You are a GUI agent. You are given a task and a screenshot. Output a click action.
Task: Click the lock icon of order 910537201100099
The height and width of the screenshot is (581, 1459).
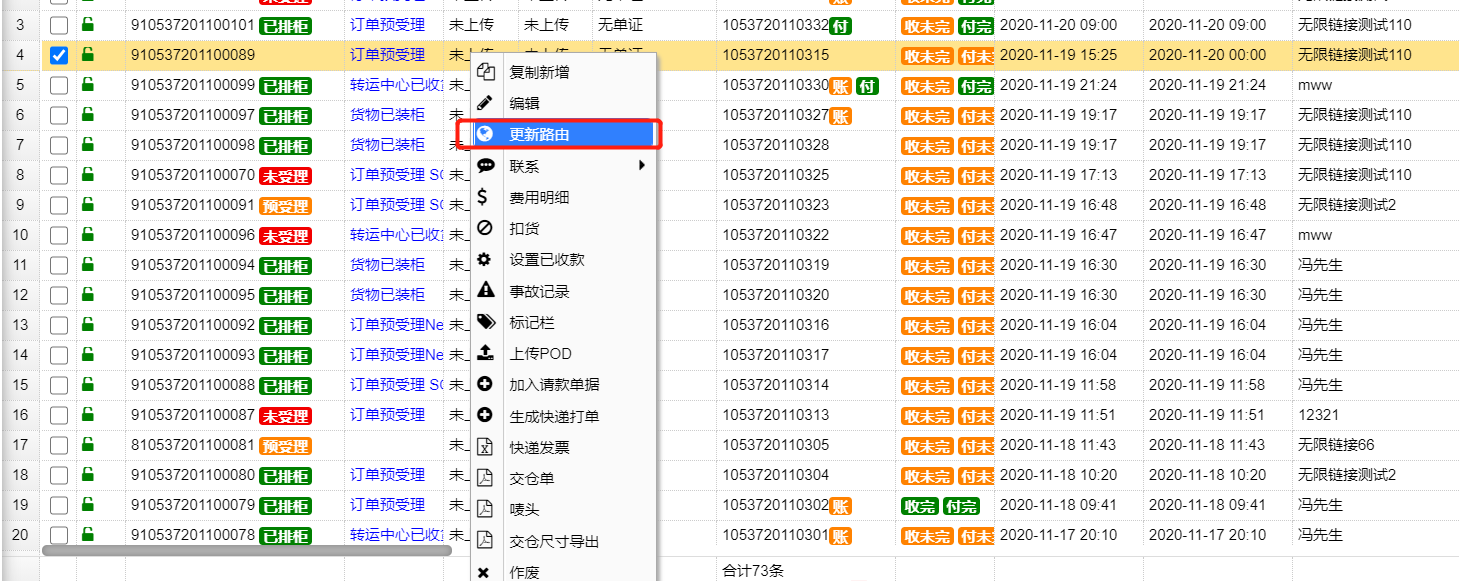pos(87,84)
